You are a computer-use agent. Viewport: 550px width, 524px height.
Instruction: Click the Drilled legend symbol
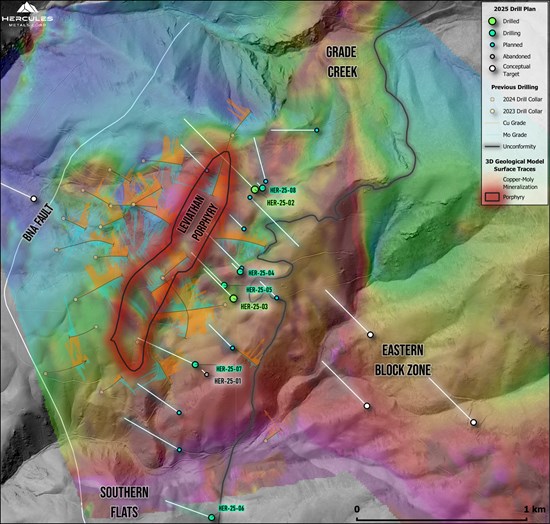pyautogui.click(x=493, y=21)
